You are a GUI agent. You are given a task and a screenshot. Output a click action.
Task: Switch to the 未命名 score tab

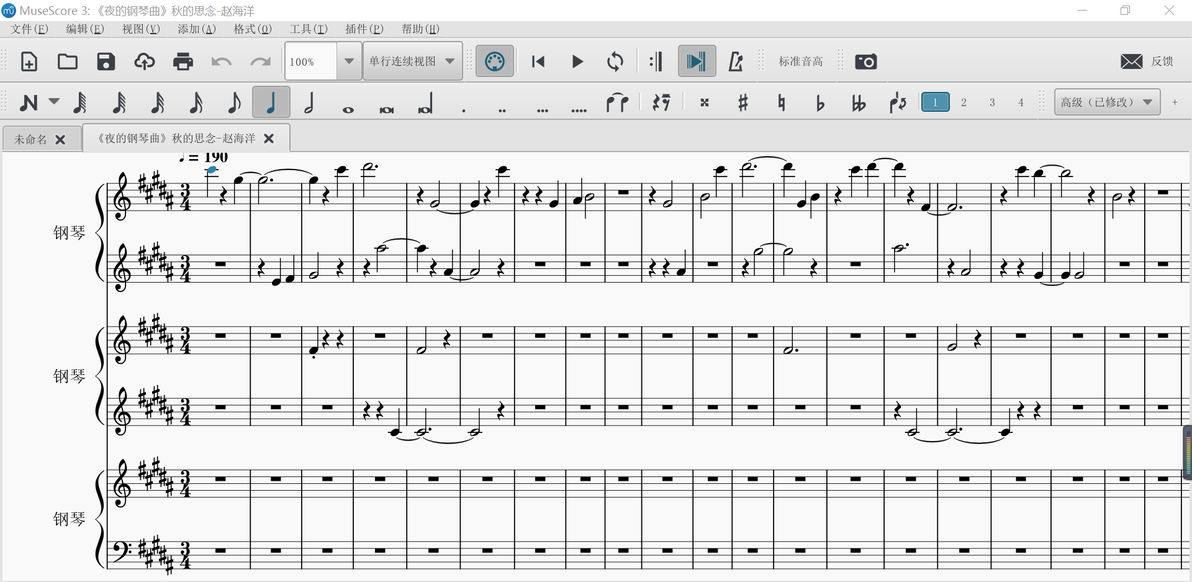coord(30,140)
